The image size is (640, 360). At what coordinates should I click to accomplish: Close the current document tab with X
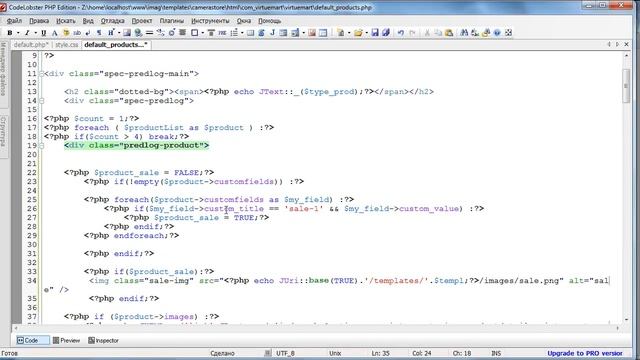click(x=627, y=44)
